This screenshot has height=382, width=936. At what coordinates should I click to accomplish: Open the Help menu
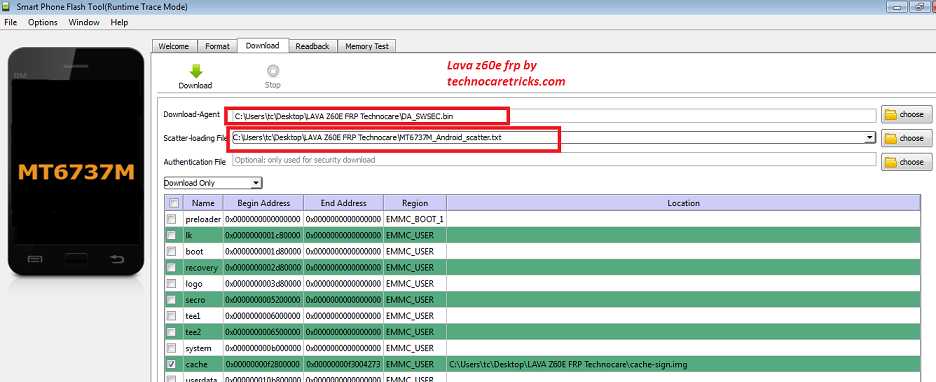(x=119, y=22)
